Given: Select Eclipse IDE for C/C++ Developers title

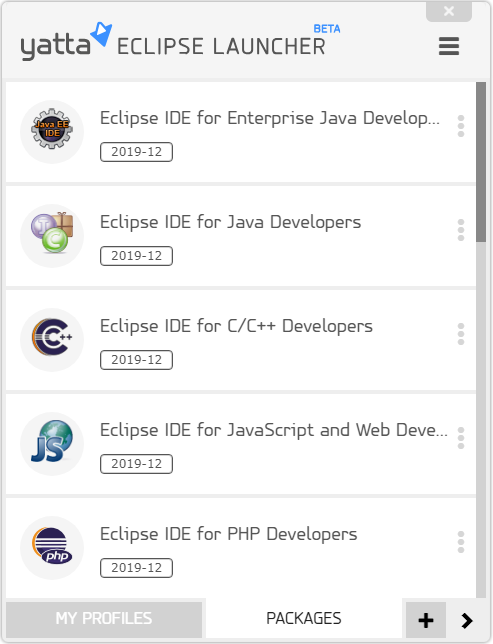Looking at the screenshot, I should (x=236, y=326).
